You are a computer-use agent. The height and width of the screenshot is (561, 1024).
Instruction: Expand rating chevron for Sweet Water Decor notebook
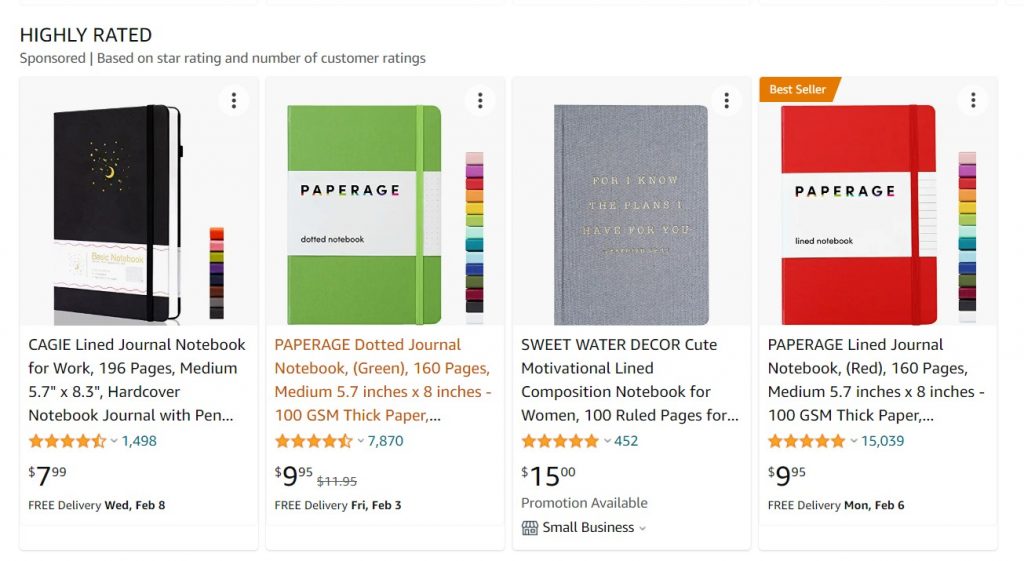pyautogui.click(x=607, y=441)
